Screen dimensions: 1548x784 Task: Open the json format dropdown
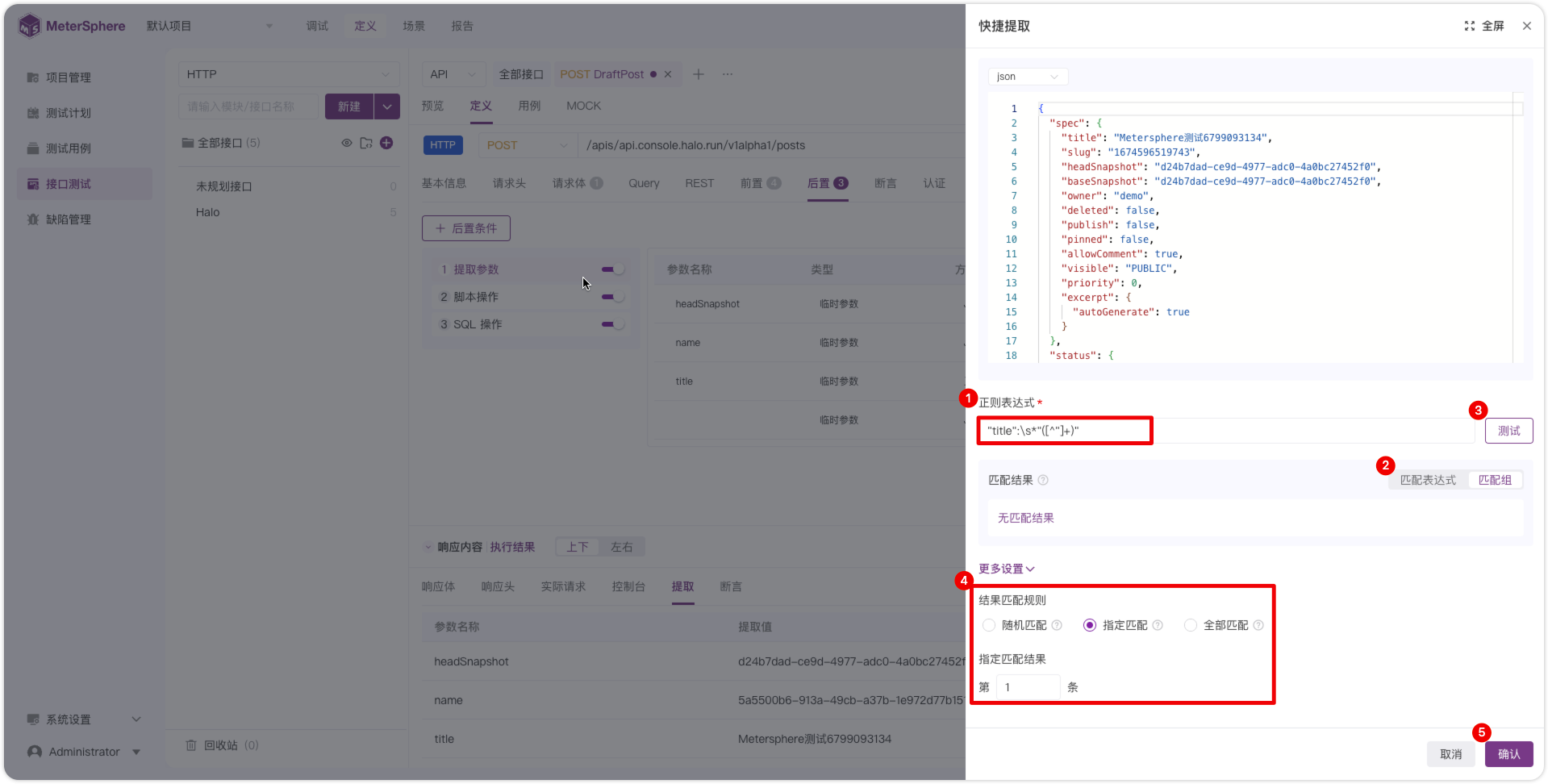1028,77
